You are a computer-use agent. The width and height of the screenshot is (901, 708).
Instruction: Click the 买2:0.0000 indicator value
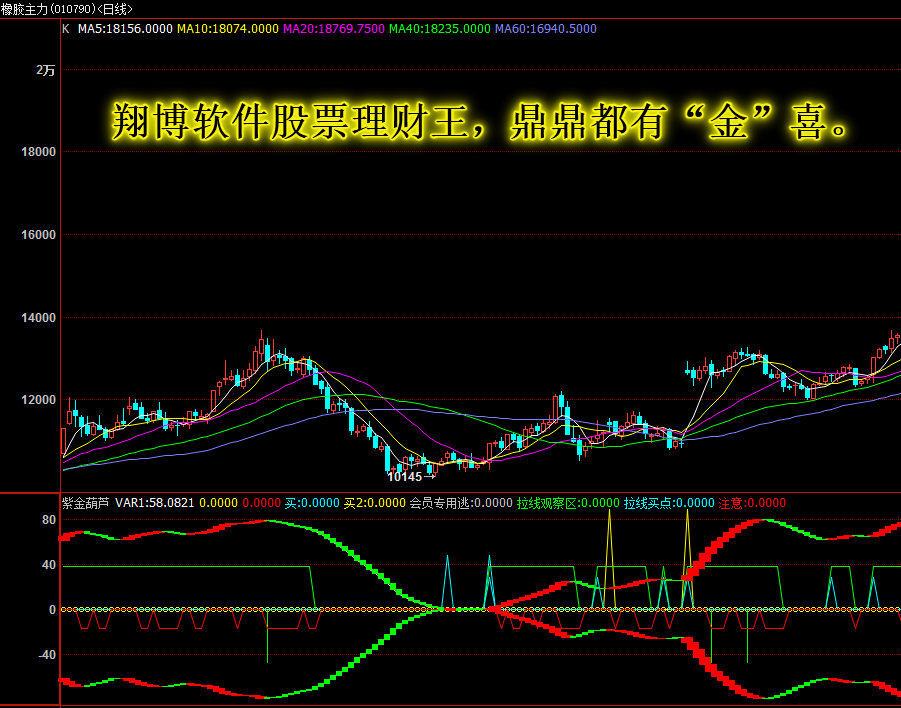(x=375, y=503)
